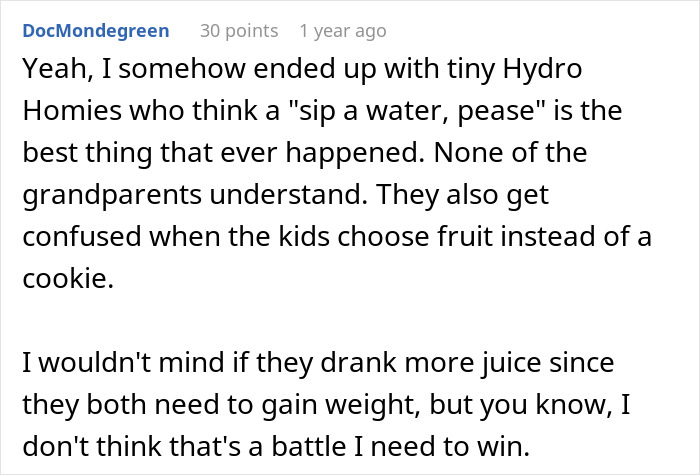Click the phrase kids choose fruit
Screen dimensions: 700x475
coord(386,236)
